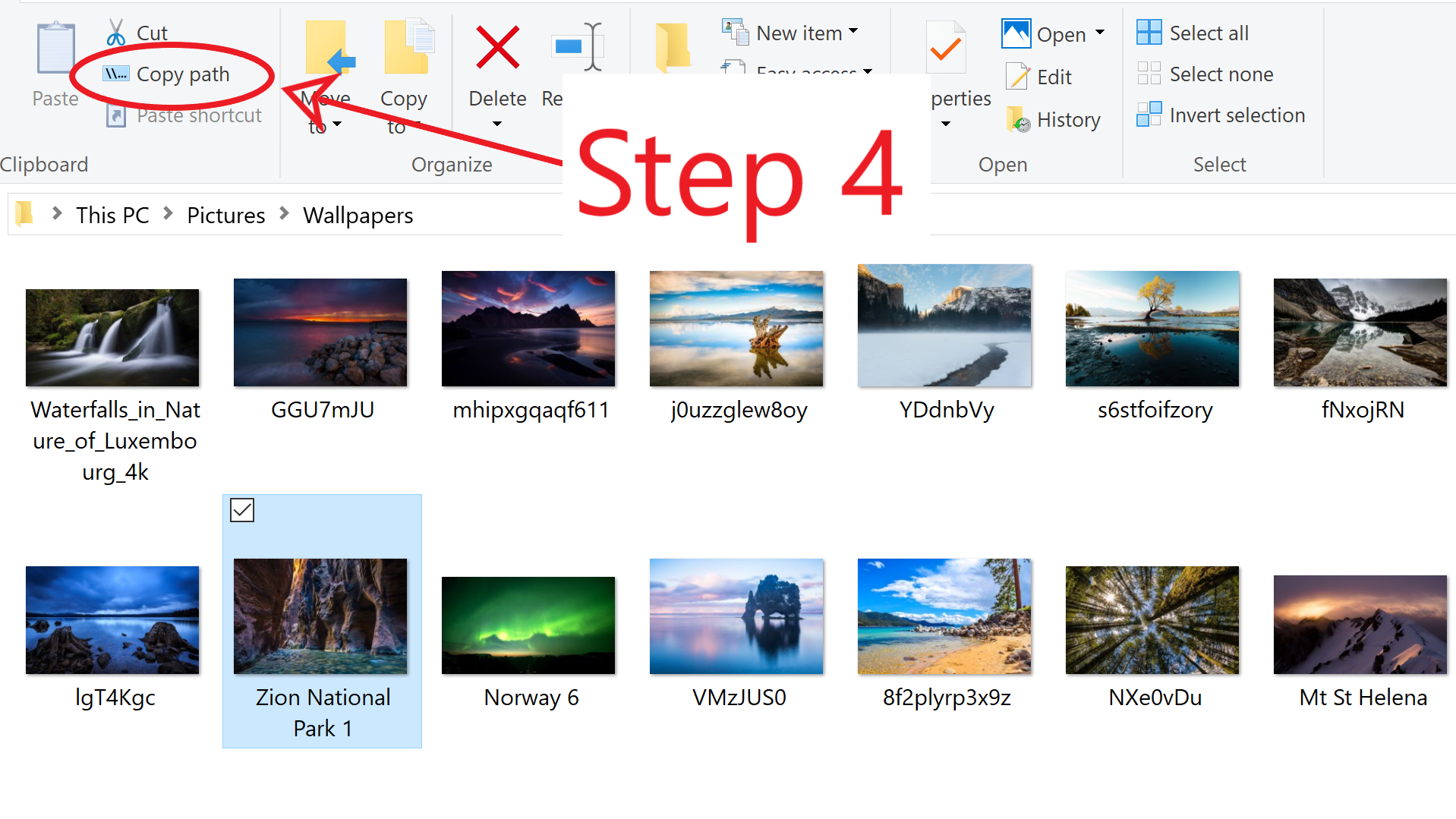Click the History folder icon
The image size is (1456, 819).
point(1018,119)
